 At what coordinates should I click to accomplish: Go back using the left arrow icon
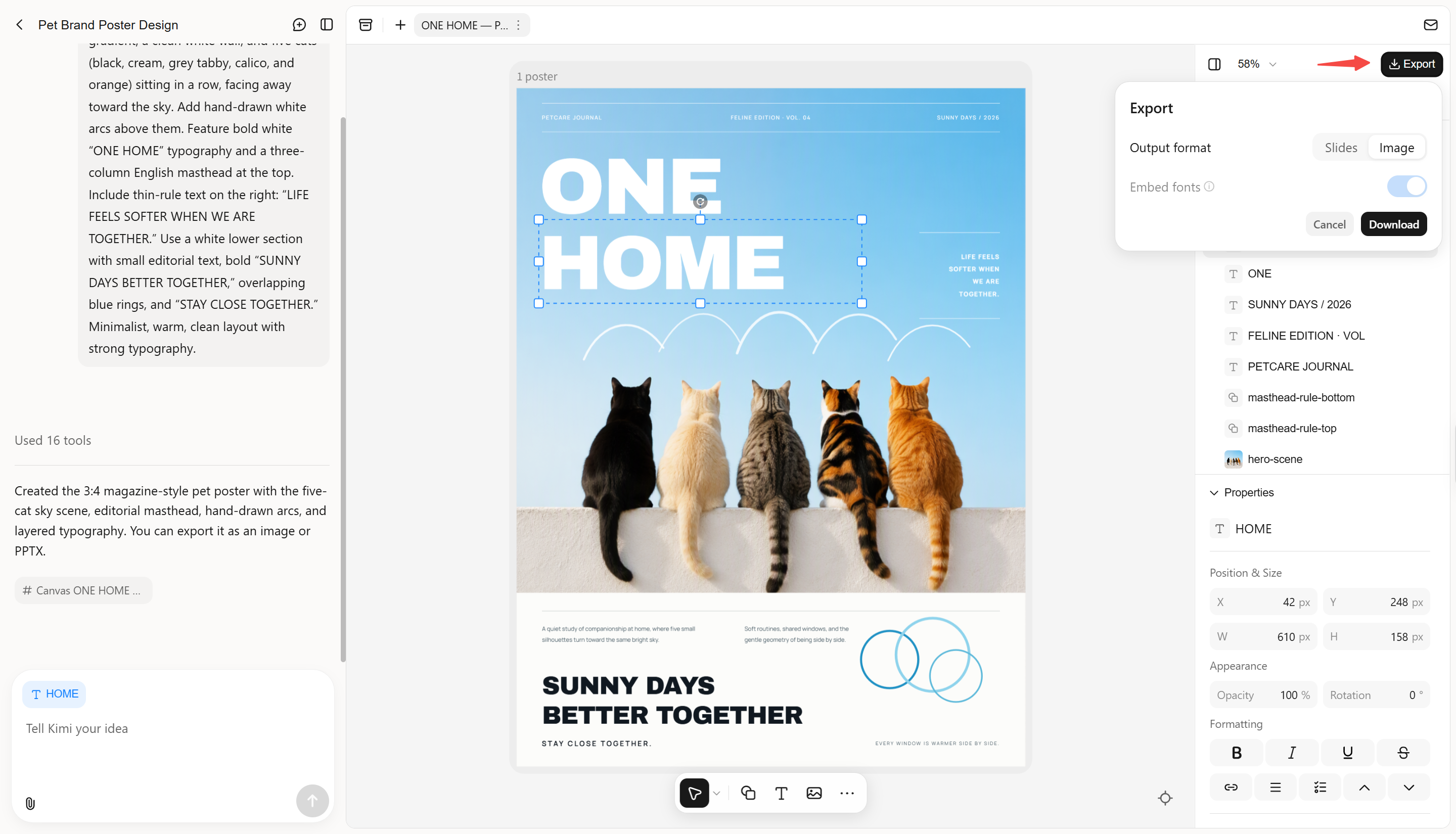pos(20,25)
